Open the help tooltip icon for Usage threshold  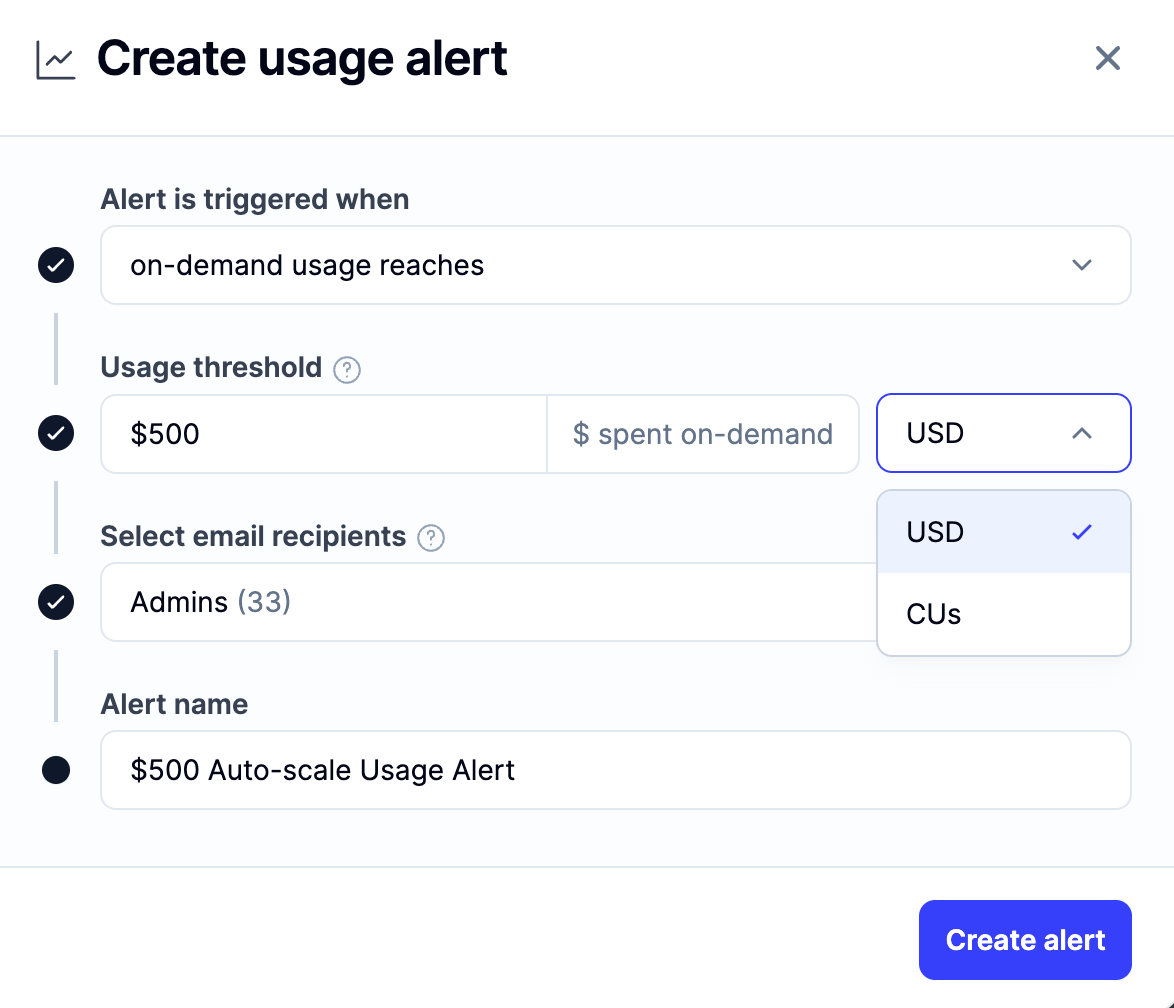pyautogui.click(x=347, y=370)
